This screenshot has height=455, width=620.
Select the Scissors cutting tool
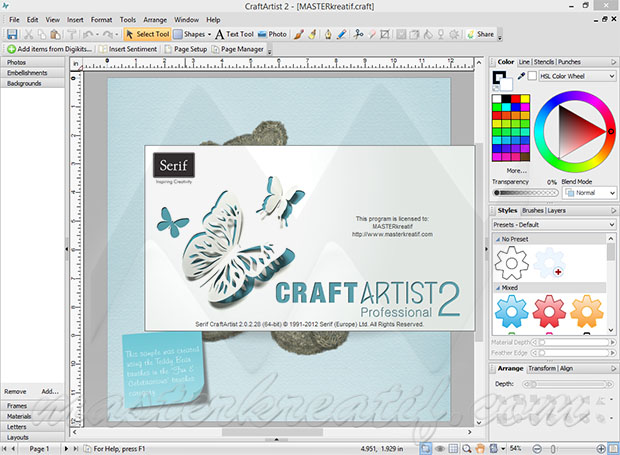click(x=358, y=34)
